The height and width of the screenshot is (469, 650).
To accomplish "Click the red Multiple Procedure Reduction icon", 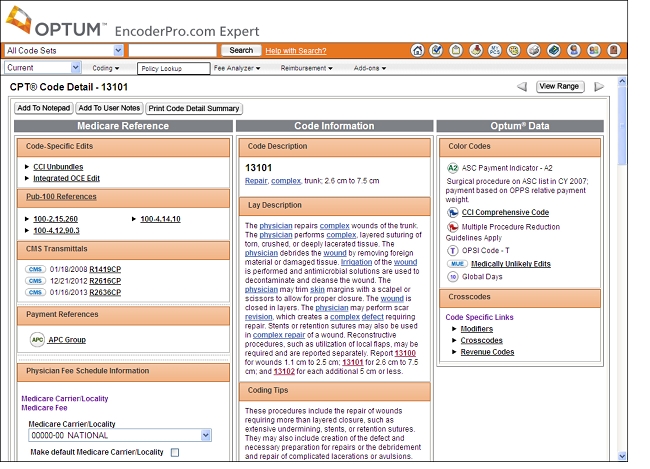I will point(452,227).
